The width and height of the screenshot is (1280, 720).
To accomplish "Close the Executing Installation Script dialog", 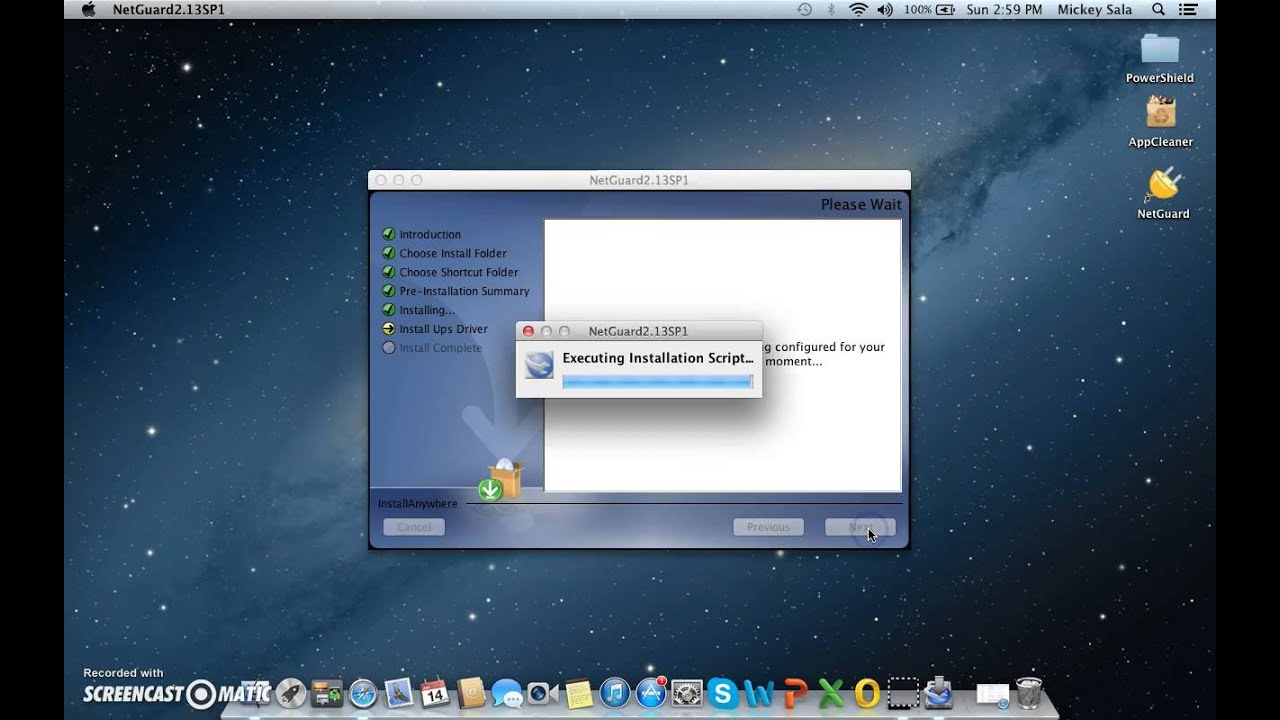I will pos(528,331).
